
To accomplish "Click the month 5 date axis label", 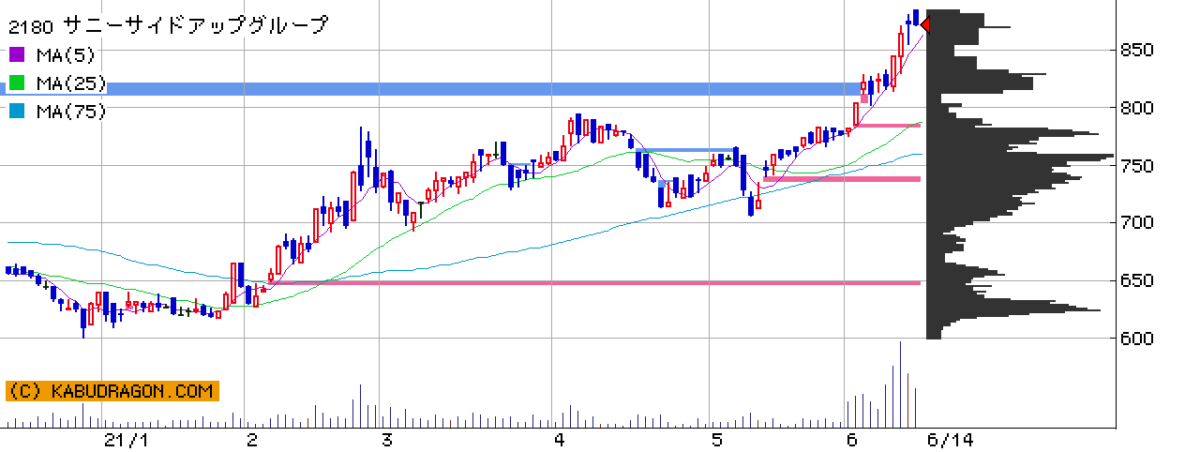I will [716, 440].
